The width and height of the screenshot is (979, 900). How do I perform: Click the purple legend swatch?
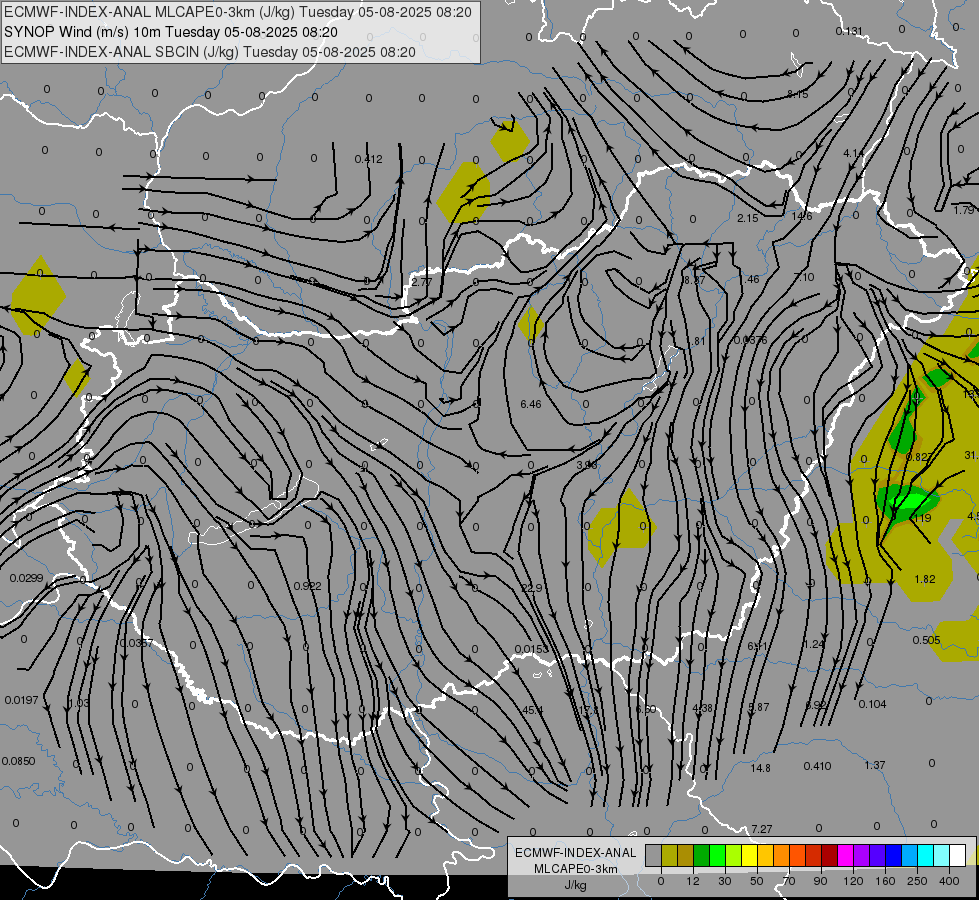(862, 856)
